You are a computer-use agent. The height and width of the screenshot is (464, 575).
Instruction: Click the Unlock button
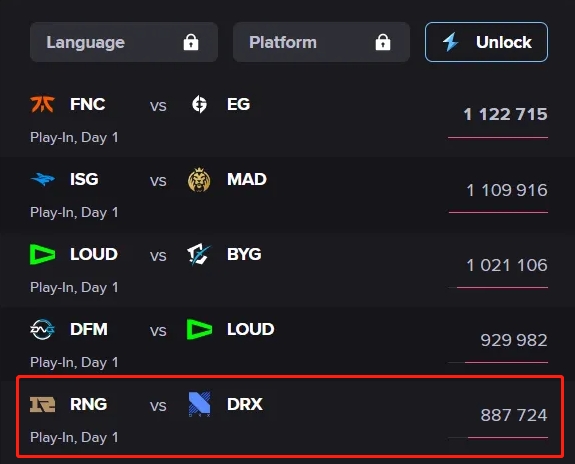click(486, 42)
